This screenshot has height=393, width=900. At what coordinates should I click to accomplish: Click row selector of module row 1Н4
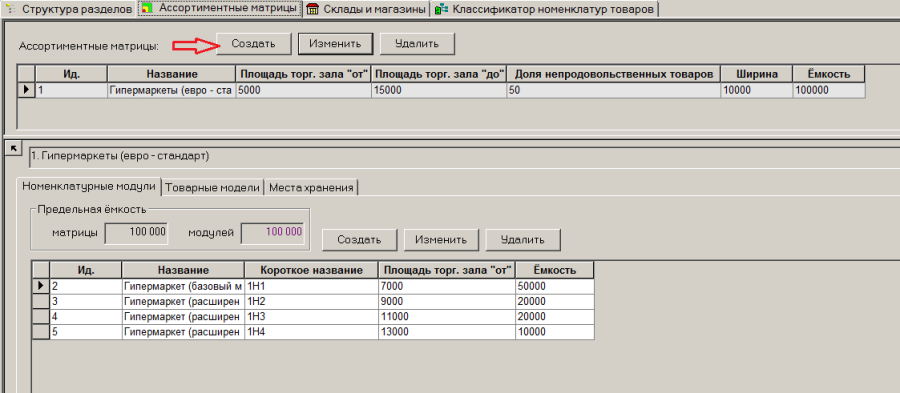[x=41, y=332]
